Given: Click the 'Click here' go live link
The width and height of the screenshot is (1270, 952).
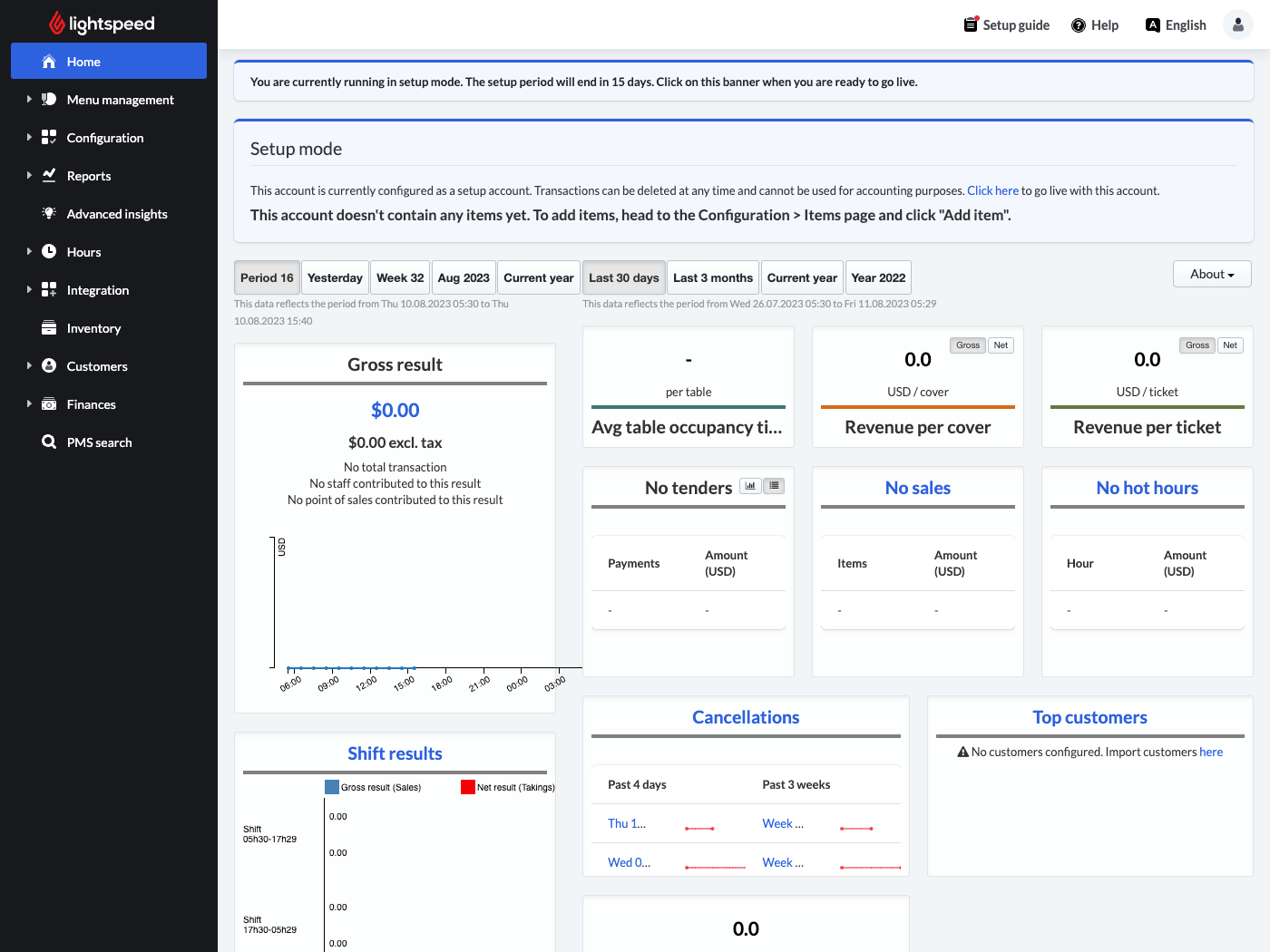Looking at the screenshot, I should coord(992,190).
